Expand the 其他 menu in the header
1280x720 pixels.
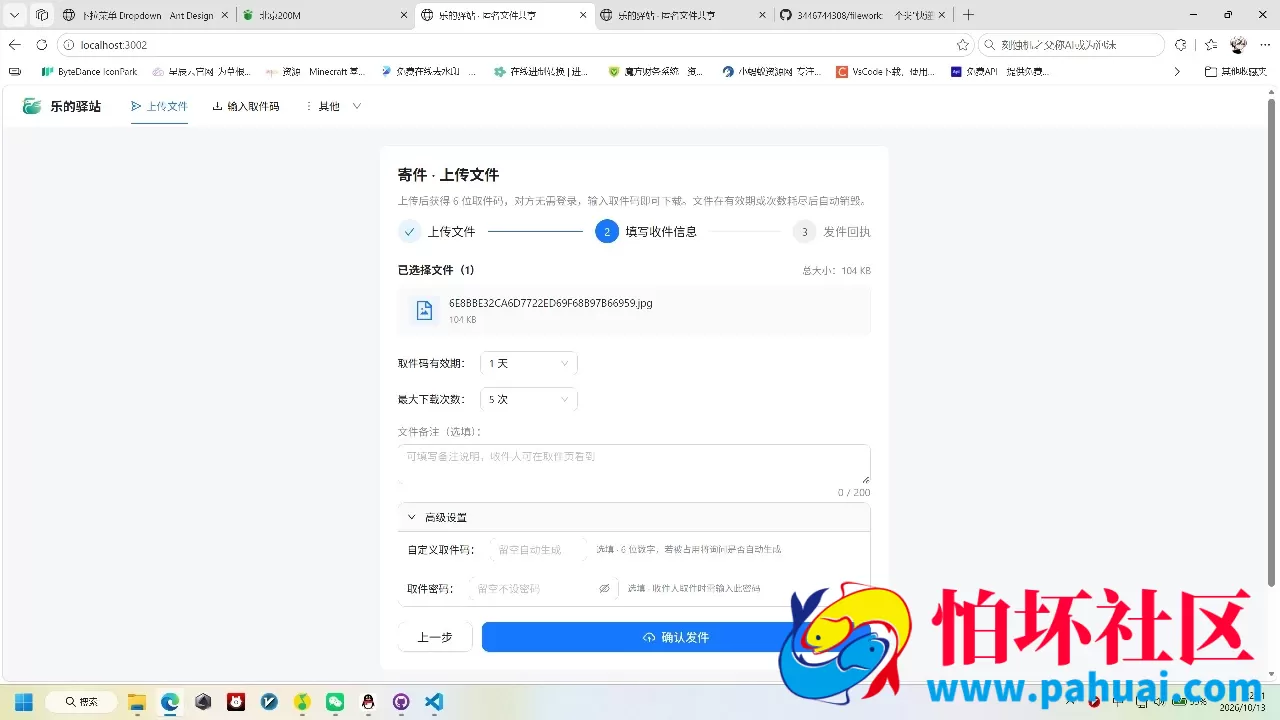click(x=333, y=106)
